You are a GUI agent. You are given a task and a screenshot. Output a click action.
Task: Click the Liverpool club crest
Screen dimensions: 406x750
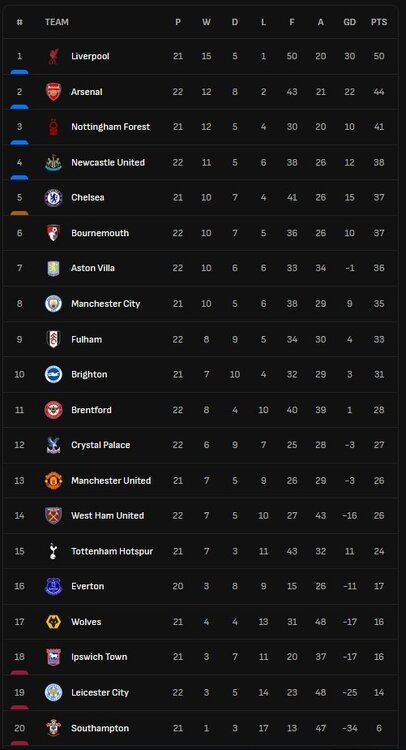(53, 56)
